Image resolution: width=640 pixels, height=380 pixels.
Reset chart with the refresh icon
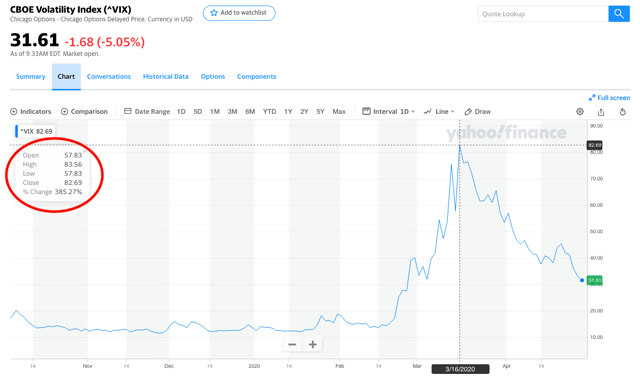coord(622,111)
